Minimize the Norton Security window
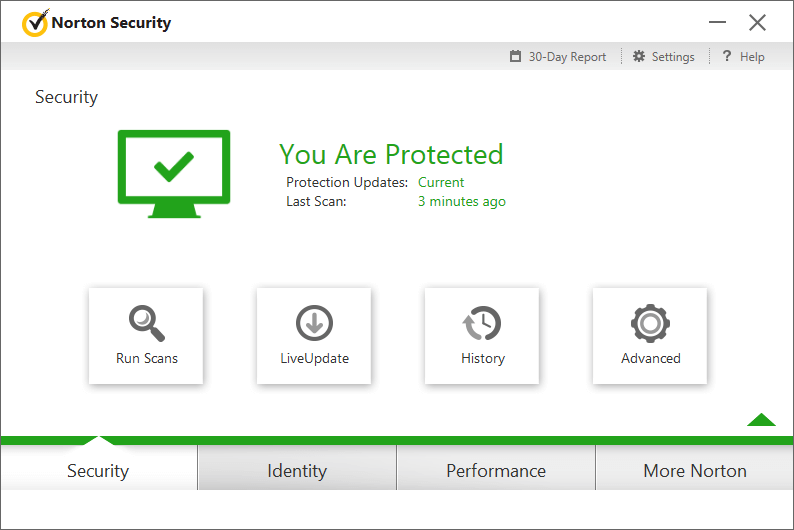The image size is (794, 530). [718, 22]
